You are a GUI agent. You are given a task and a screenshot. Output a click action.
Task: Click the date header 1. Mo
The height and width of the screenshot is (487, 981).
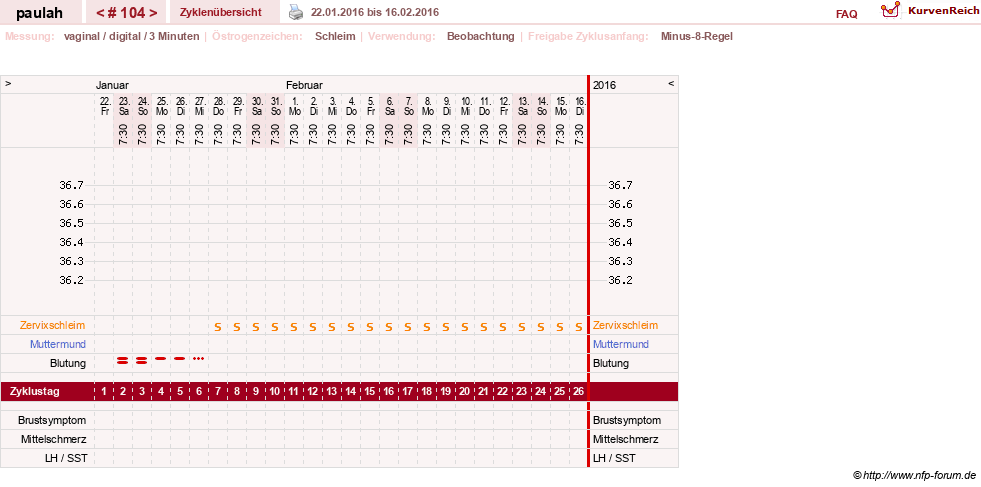[x=294, y=106]
